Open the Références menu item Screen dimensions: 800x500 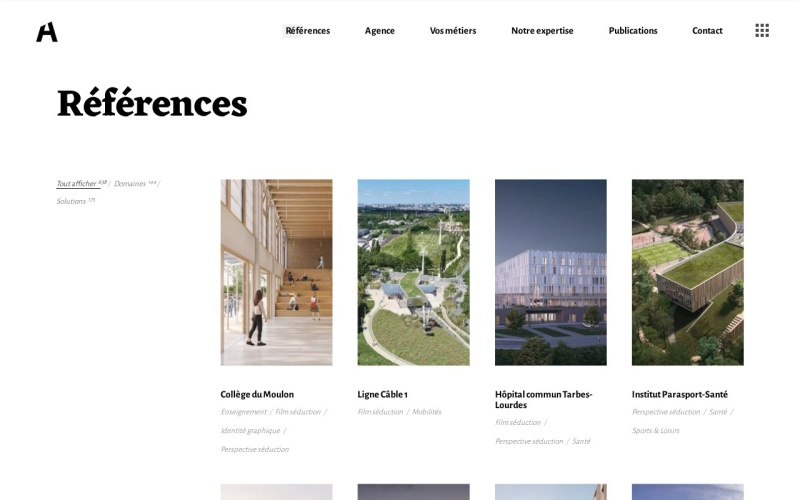click(307, 31)
